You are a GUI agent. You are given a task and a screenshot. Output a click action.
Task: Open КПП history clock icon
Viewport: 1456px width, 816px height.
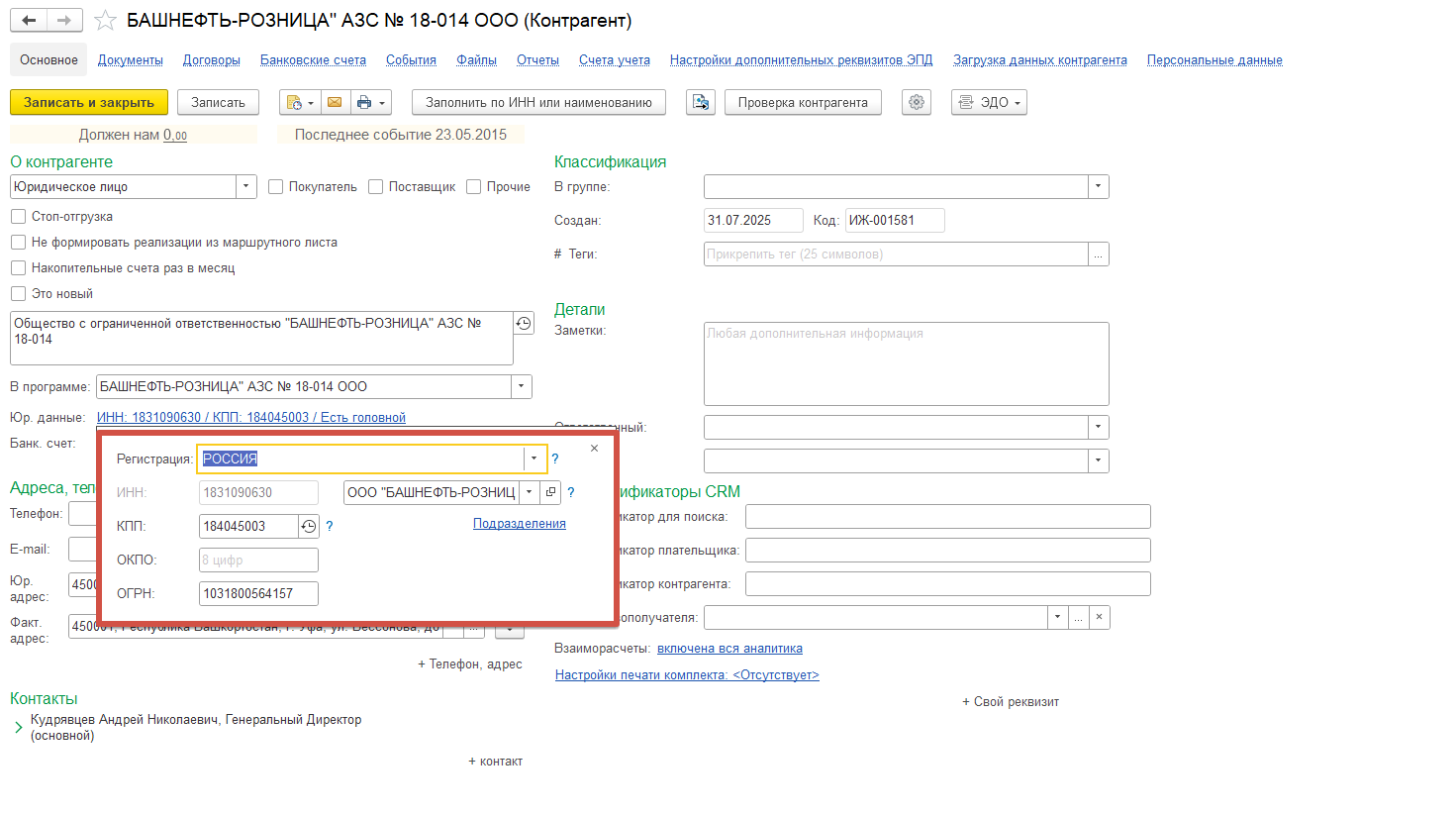309,526
